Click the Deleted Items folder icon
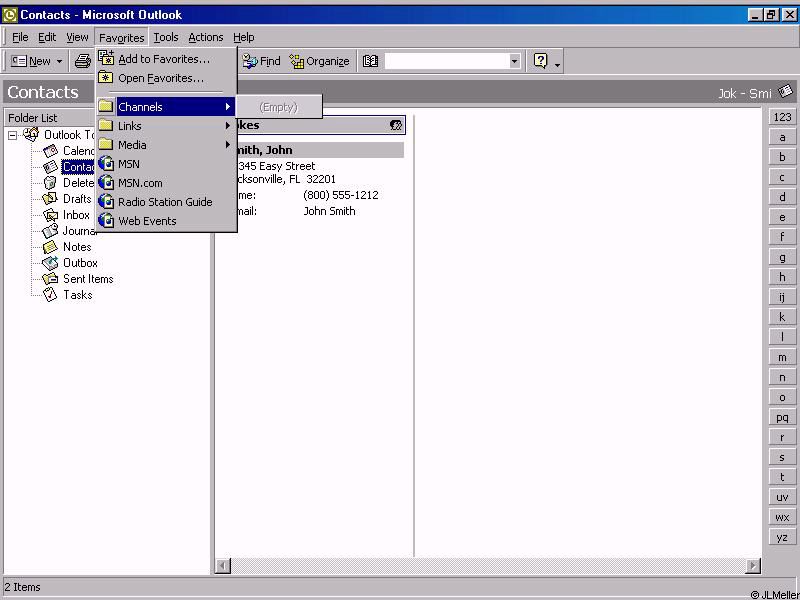 (x=50, y=183)
